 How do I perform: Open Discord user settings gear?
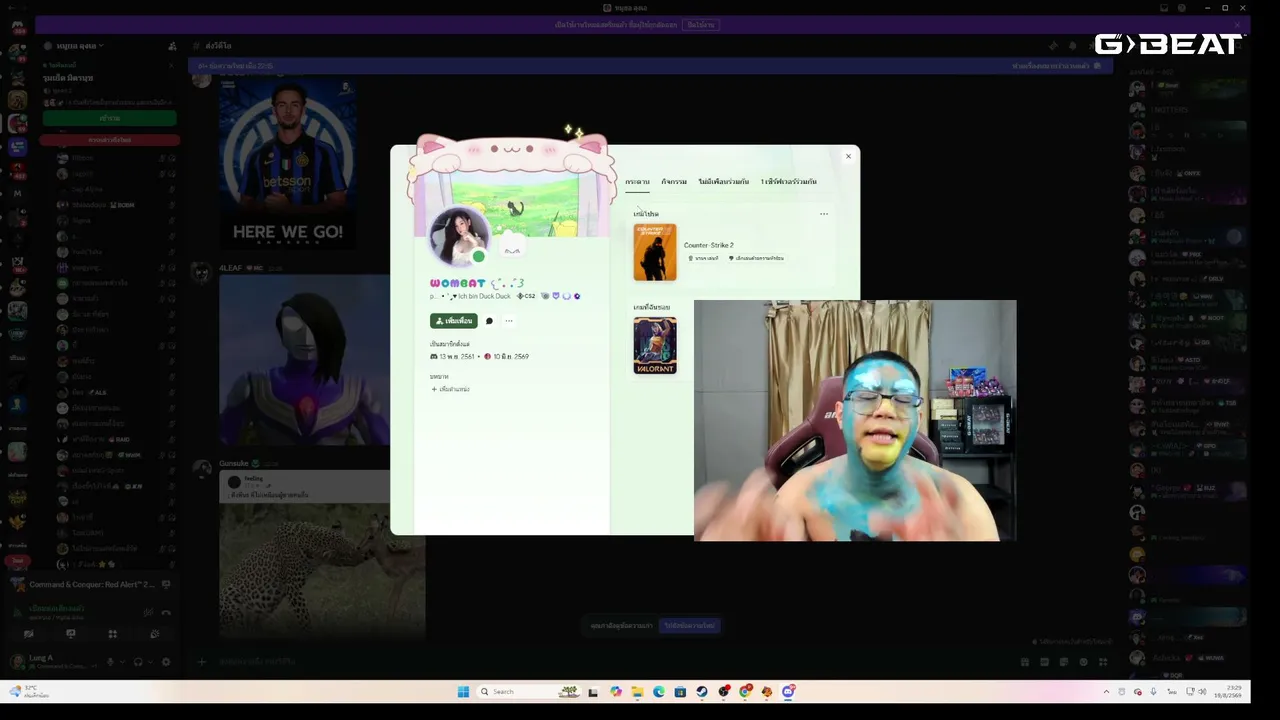tap(166, 662)
